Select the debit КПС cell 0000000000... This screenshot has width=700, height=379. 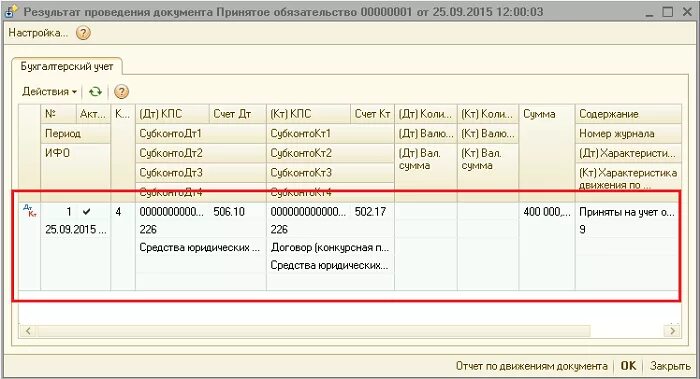pyautogui.click(x=172, y=211)
